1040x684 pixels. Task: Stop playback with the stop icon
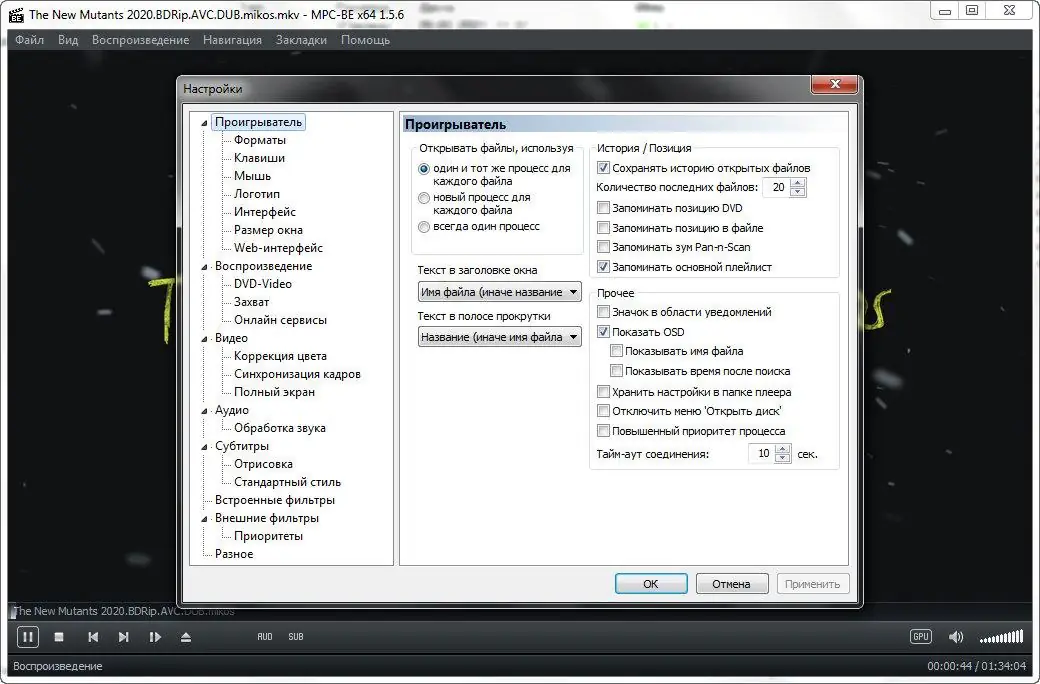[x=60, y=636]
